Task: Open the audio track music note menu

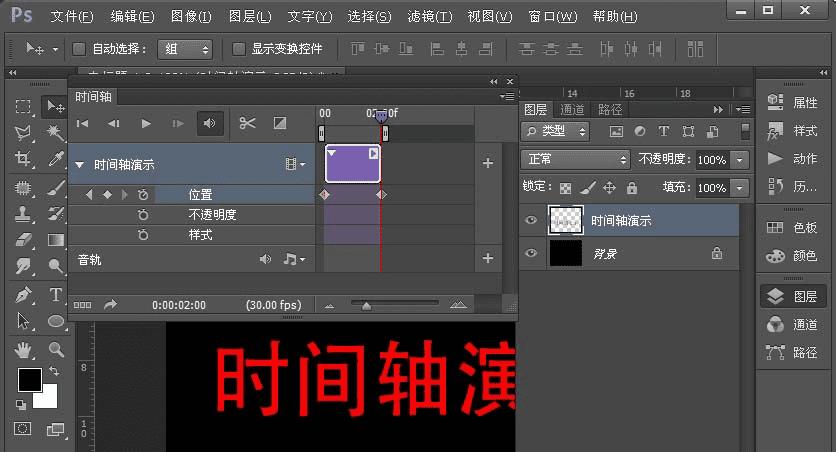Action: [x=294, y=259]
